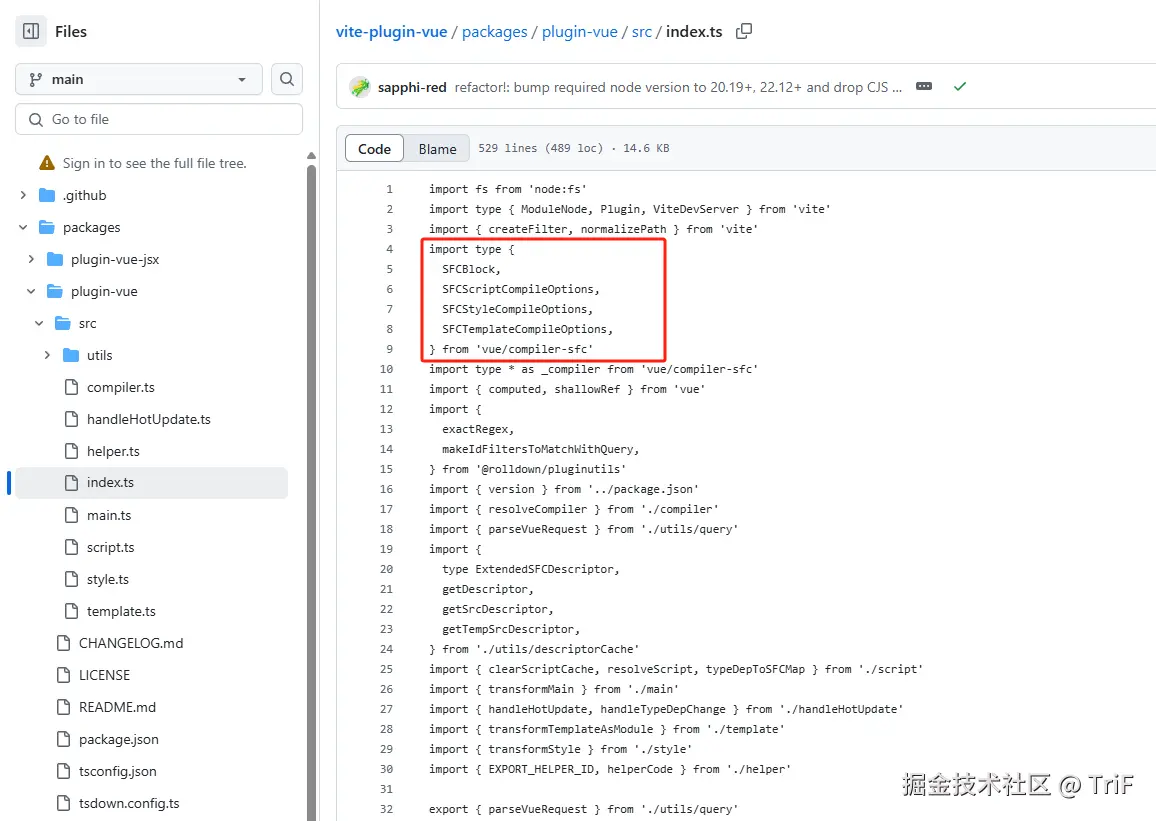Copy the file path with the copy icon
The image size is (1156, 821).
coord(744,31)
